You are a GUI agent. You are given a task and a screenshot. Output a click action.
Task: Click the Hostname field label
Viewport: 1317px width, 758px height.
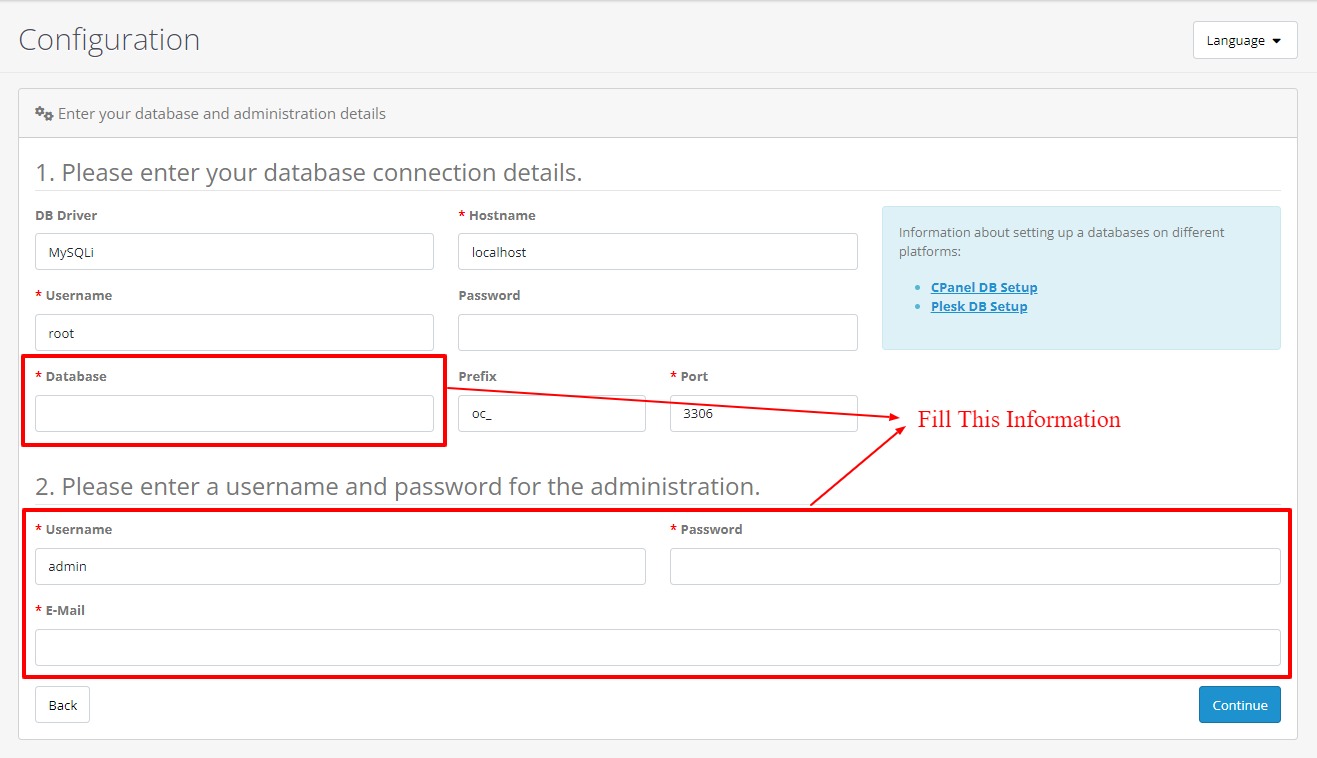click(502, 215)
